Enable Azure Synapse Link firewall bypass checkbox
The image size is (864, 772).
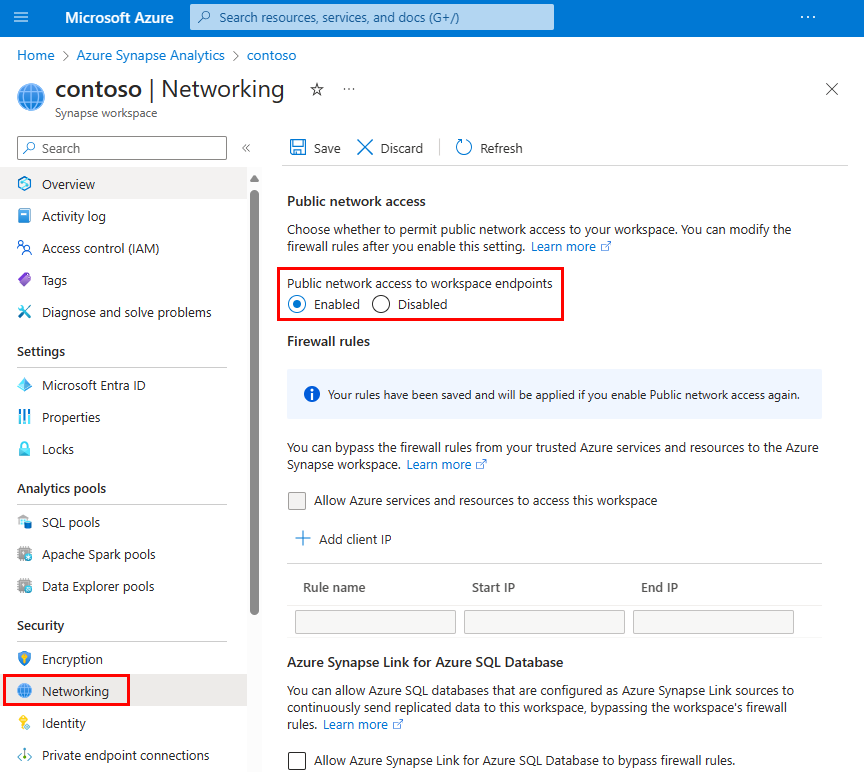click(x=297, y=760)
